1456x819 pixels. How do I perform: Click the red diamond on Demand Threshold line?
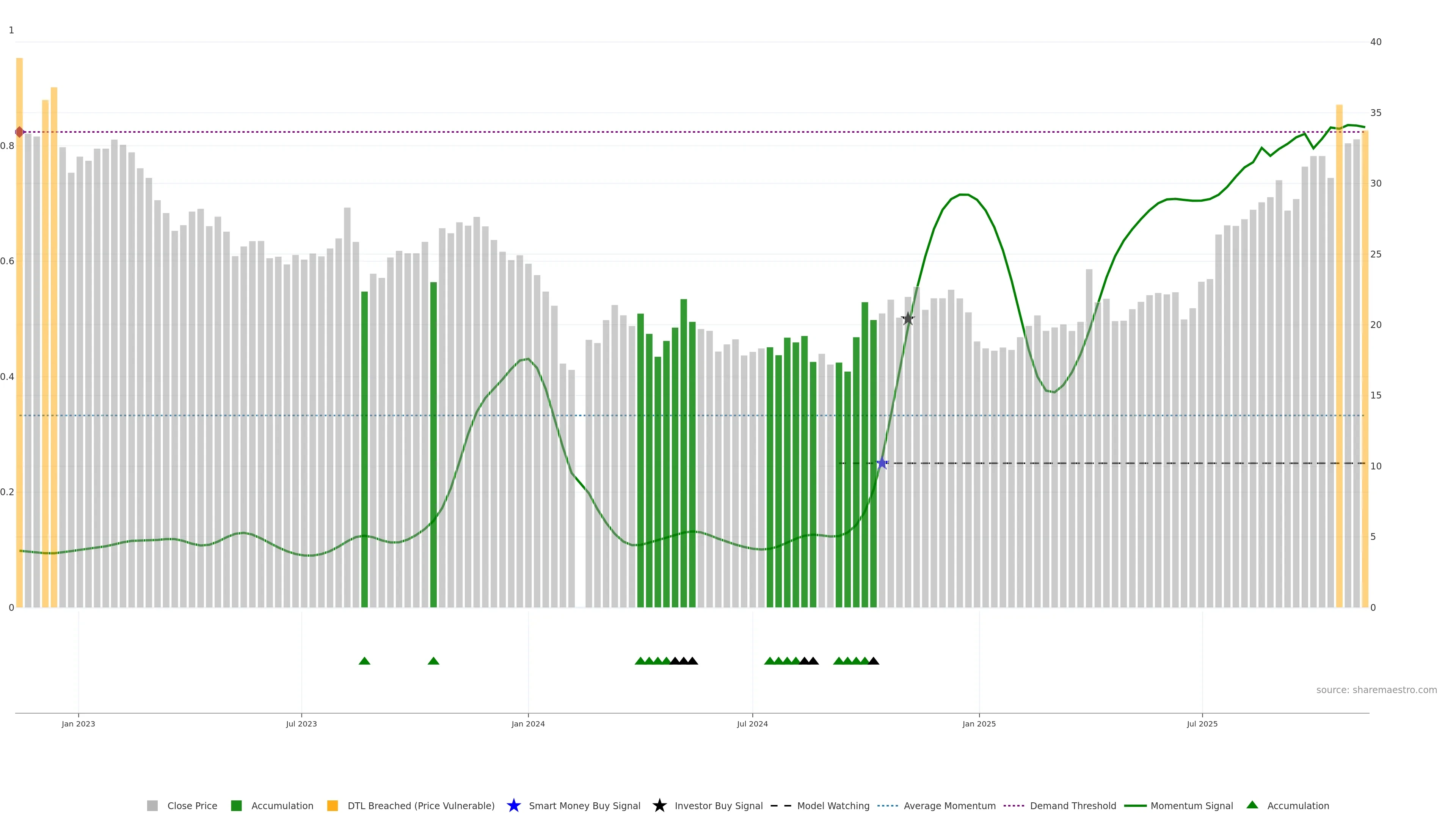click(x=20, y=132)
